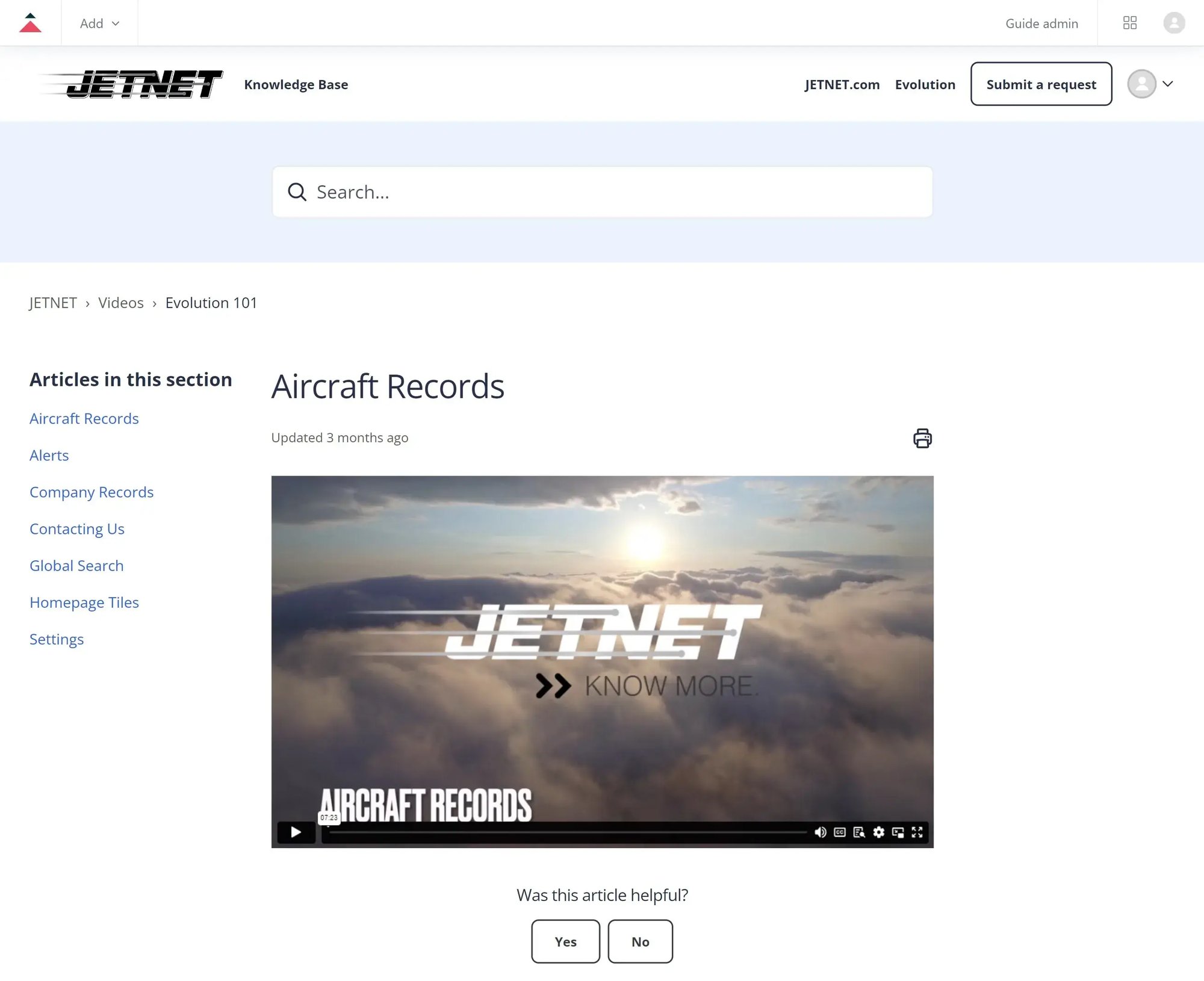Viewport: 1204px width, 981px height.
Task: Open video player settings gear
Action: (879, 832)
